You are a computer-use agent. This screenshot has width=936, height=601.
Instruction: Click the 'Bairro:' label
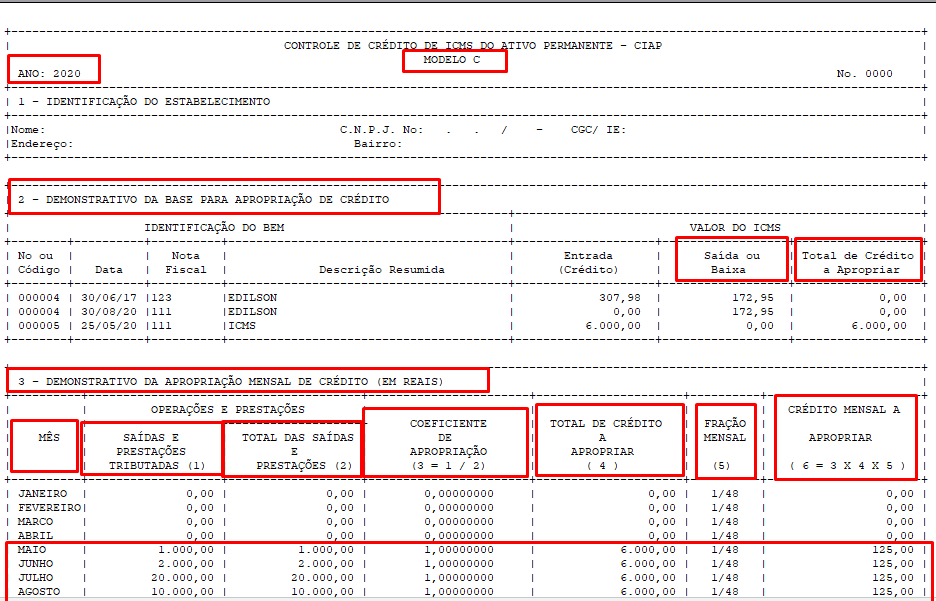click(378, 144)
